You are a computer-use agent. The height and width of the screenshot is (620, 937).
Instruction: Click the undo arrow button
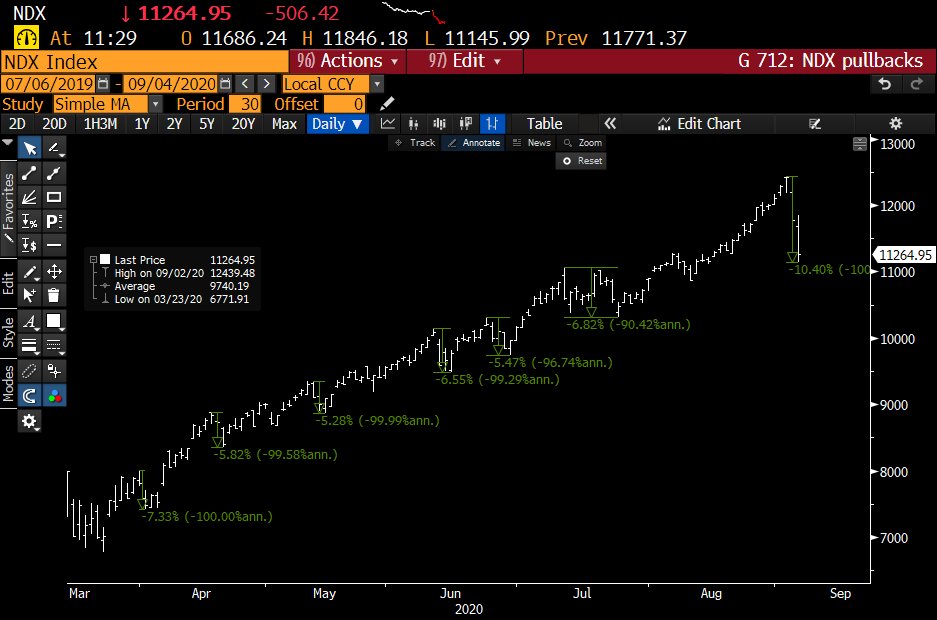click(x=885, y=84)
